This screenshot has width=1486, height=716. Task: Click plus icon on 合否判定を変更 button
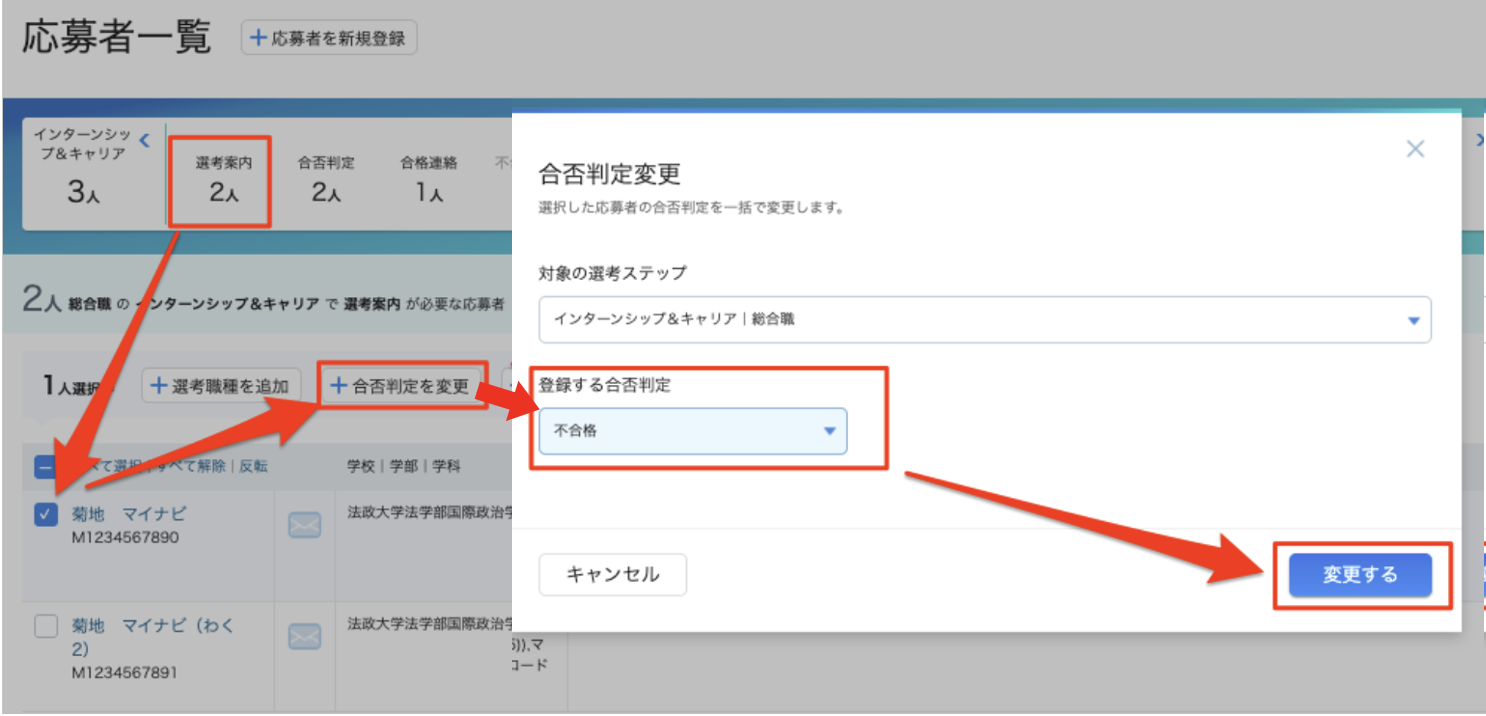339,386
